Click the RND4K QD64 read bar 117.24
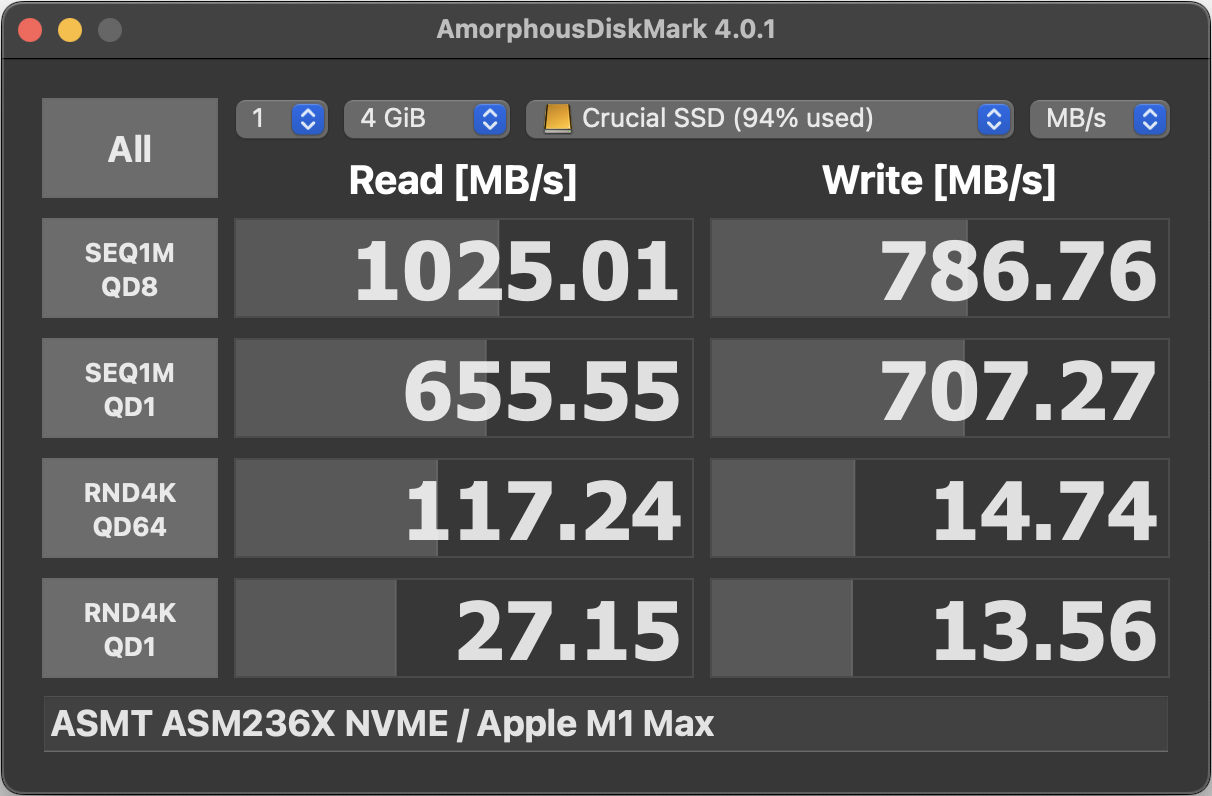This screenshot has width=1212, height=796. tap(464, 508)
